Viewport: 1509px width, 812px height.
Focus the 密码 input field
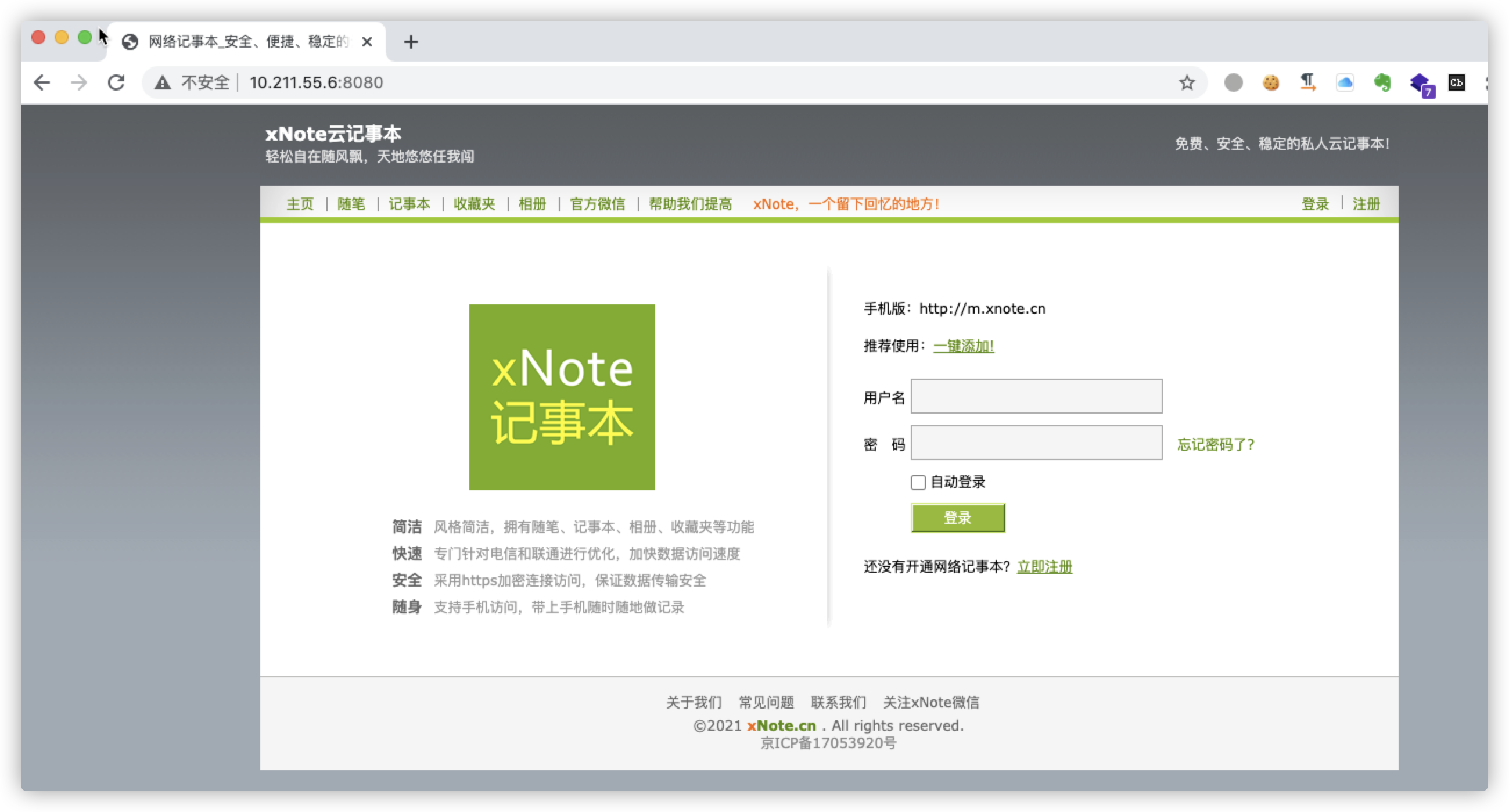pyautogui.click(x=1036, y=443)
